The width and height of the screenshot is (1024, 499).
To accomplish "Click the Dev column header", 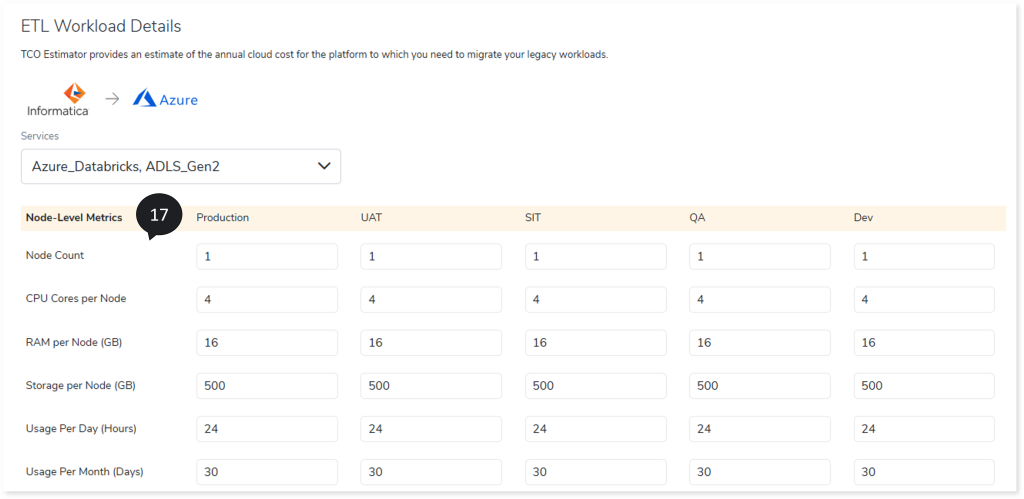I will point(864,218).
